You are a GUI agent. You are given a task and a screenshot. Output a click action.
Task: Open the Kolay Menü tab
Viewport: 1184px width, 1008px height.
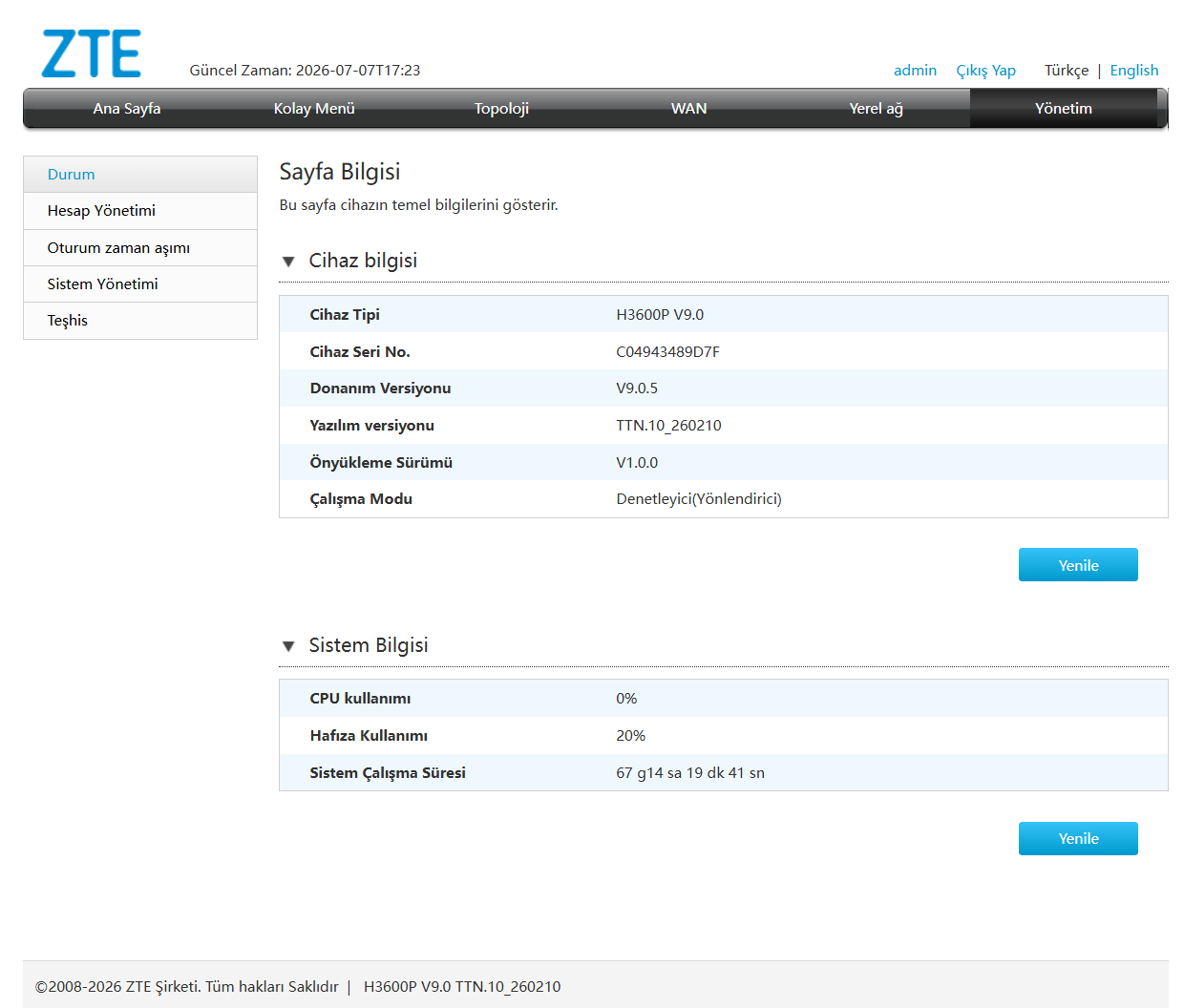click(314, 109)
